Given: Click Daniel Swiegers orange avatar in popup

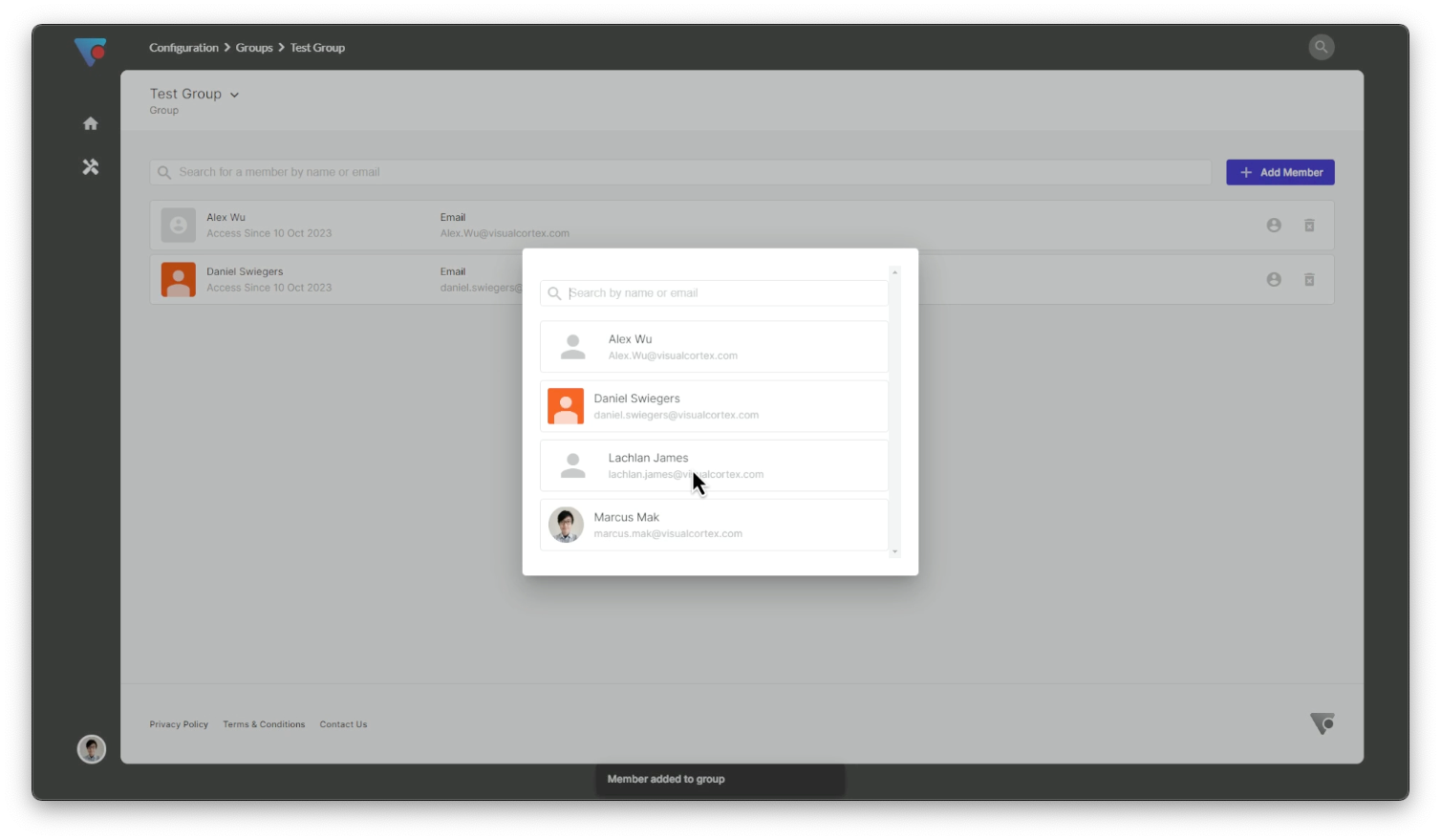Looking at the screenshot, I should click(x=566, y=406).
